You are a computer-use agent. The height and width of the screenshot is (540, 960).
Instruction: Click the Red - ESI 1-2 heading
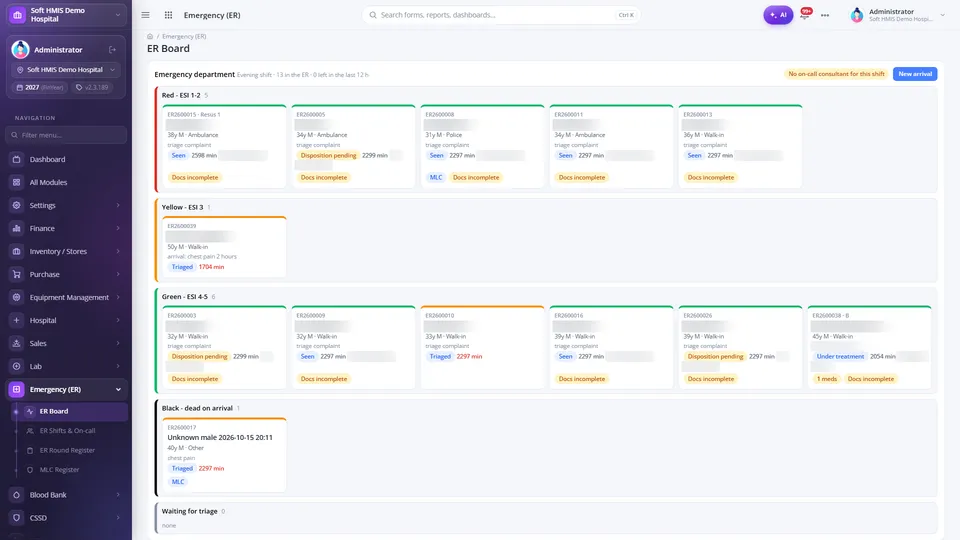[x=181, y=96]
